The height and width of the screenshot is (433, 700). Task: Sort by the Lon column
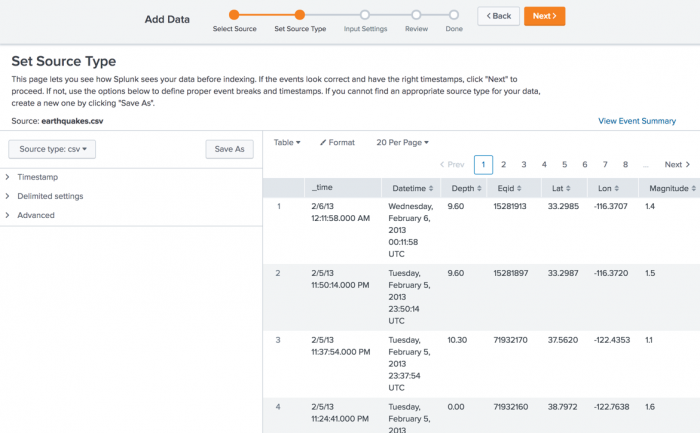(x=608, y=188)
